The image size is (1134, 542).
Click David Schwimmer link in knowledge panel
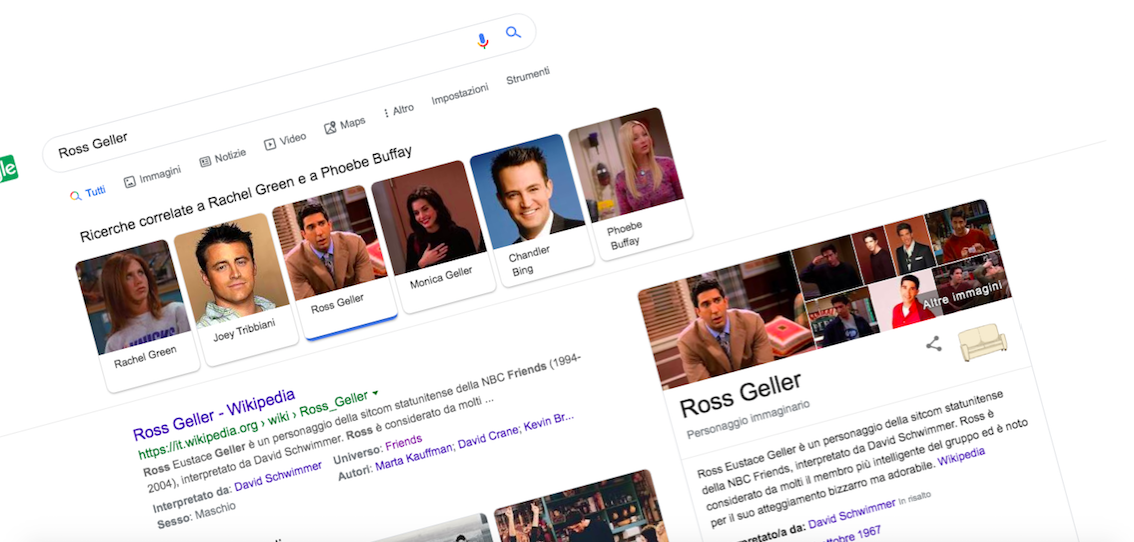click(851, 512)
